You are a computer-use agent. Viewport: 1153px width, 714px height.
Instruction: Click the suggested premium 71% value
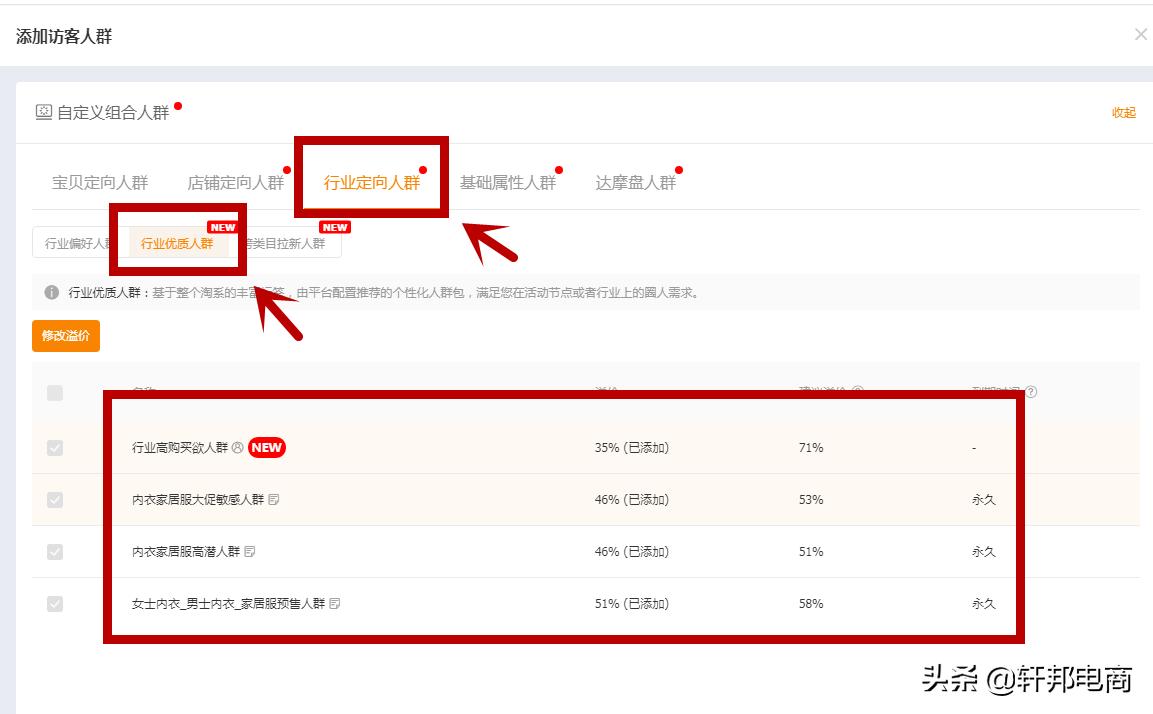[x=811, y=448]
